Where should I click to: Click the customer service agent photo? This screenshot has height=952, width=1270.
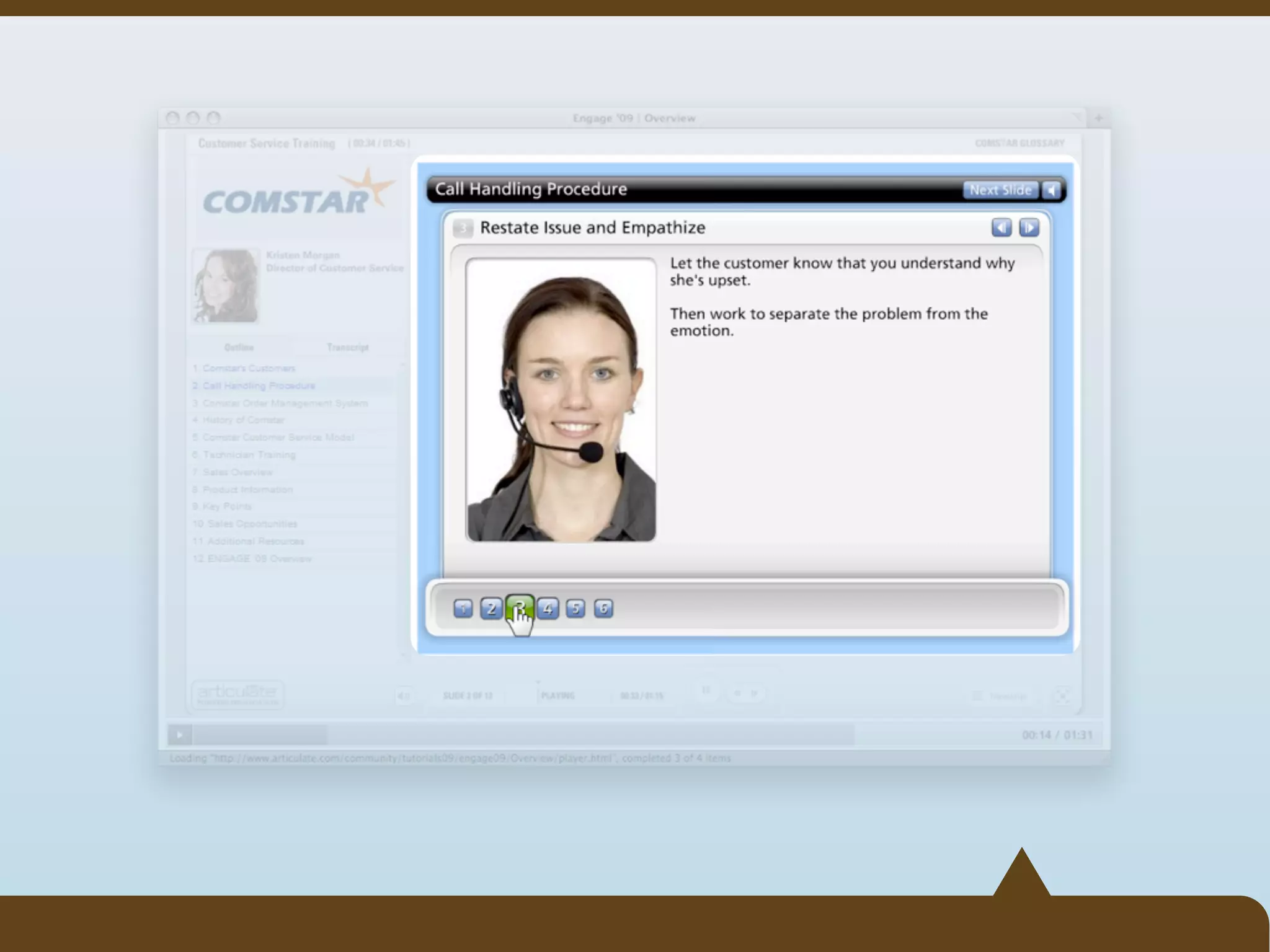(561, 400)
